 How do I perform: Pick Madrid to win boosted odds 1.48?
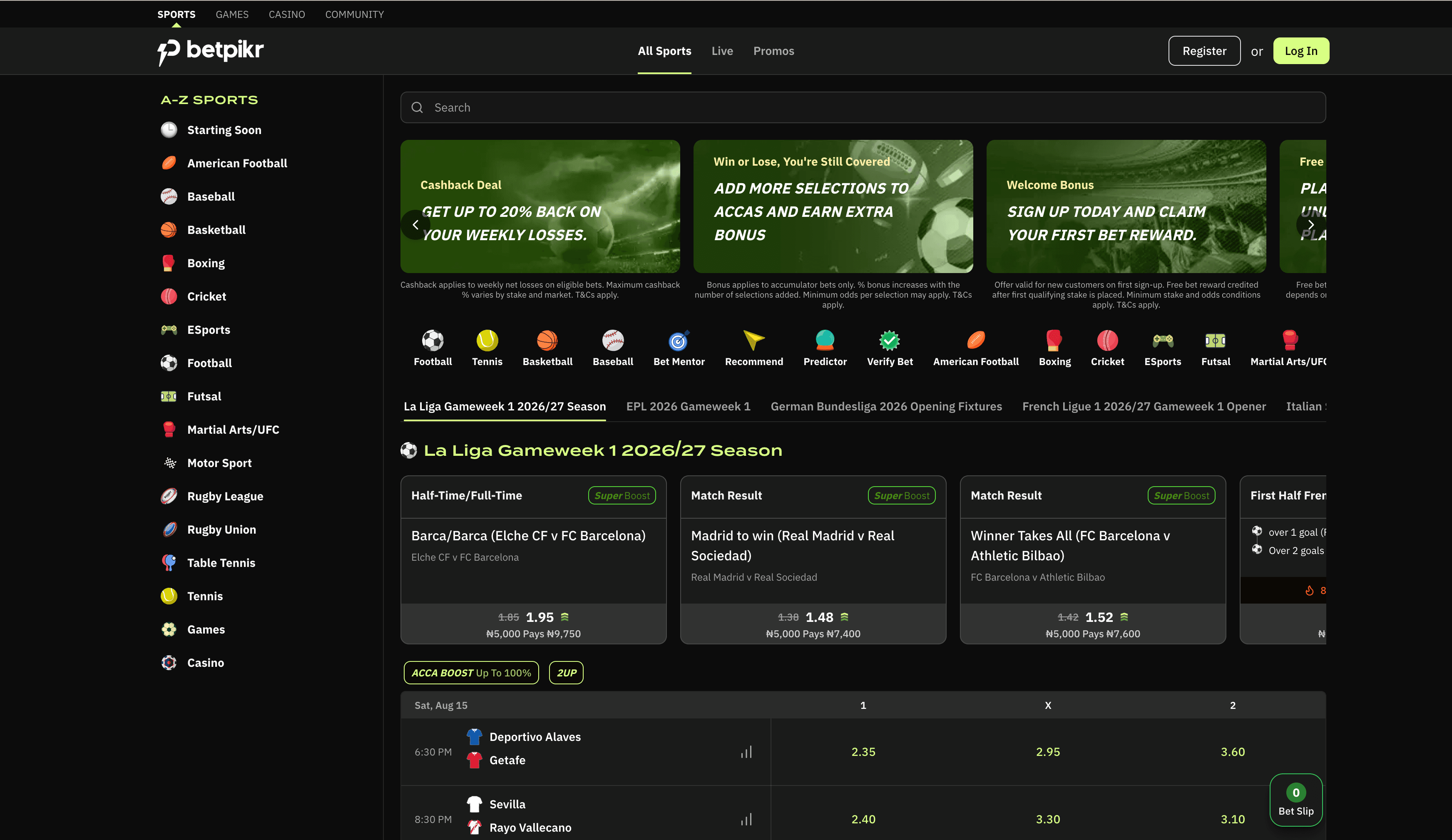pyautogui.click(x=813, y=624)
